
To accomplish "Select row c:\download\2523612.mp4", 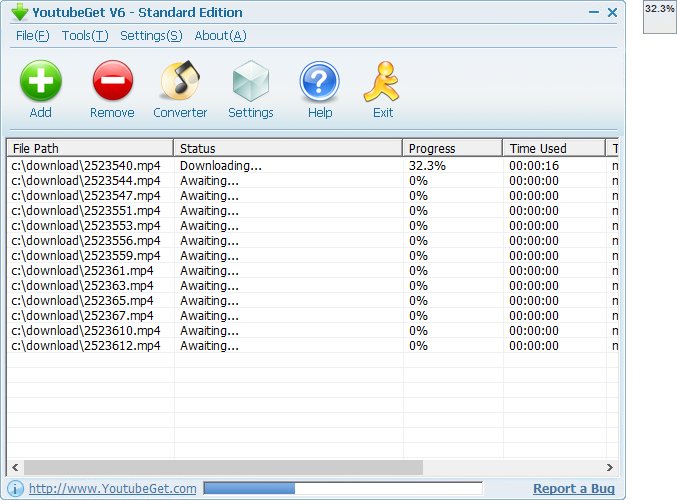I will (x=313, y=345).
